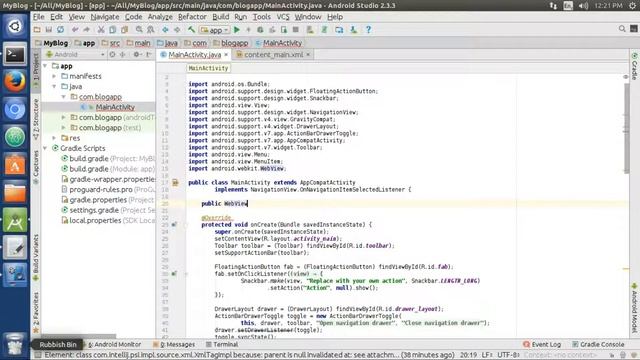Image resolution: width=640 pixels, height=360 pixels.
Task: Toggle the 2: Structure tool window
Action: pos(36,119)
